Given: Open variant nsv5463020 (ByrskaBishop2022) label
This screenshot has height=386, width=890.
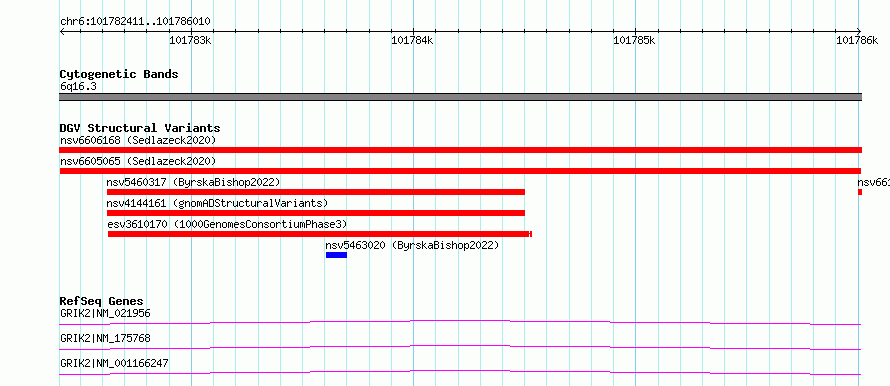Looking at the screenshot, I should click(412, 245).
